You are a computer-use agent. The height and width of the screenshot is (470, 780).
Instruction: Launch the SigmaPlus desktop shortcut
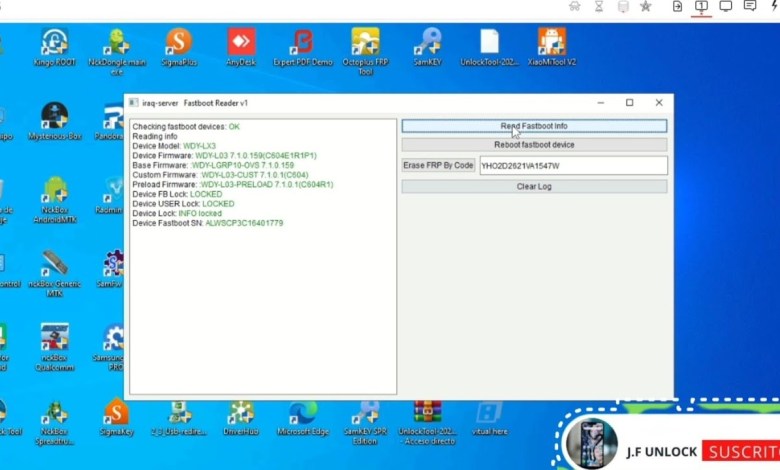coord(178,43)
